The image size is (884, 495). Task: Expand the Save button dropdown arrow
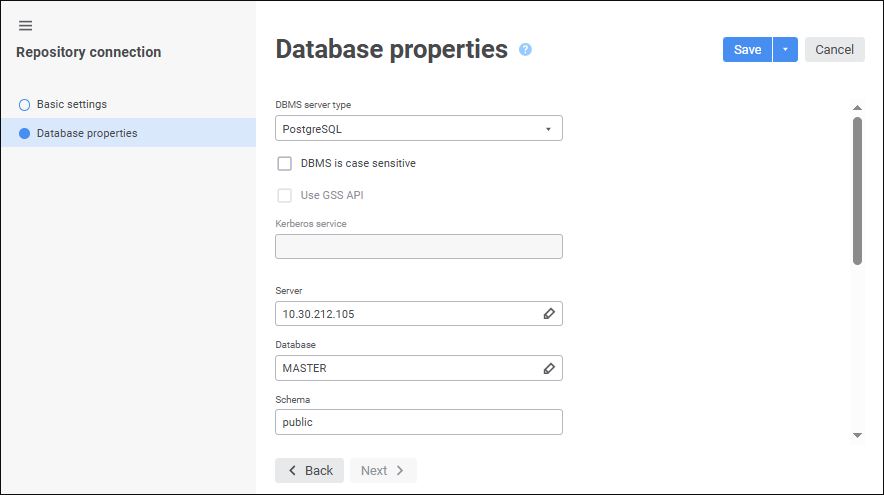coord(785,50)
